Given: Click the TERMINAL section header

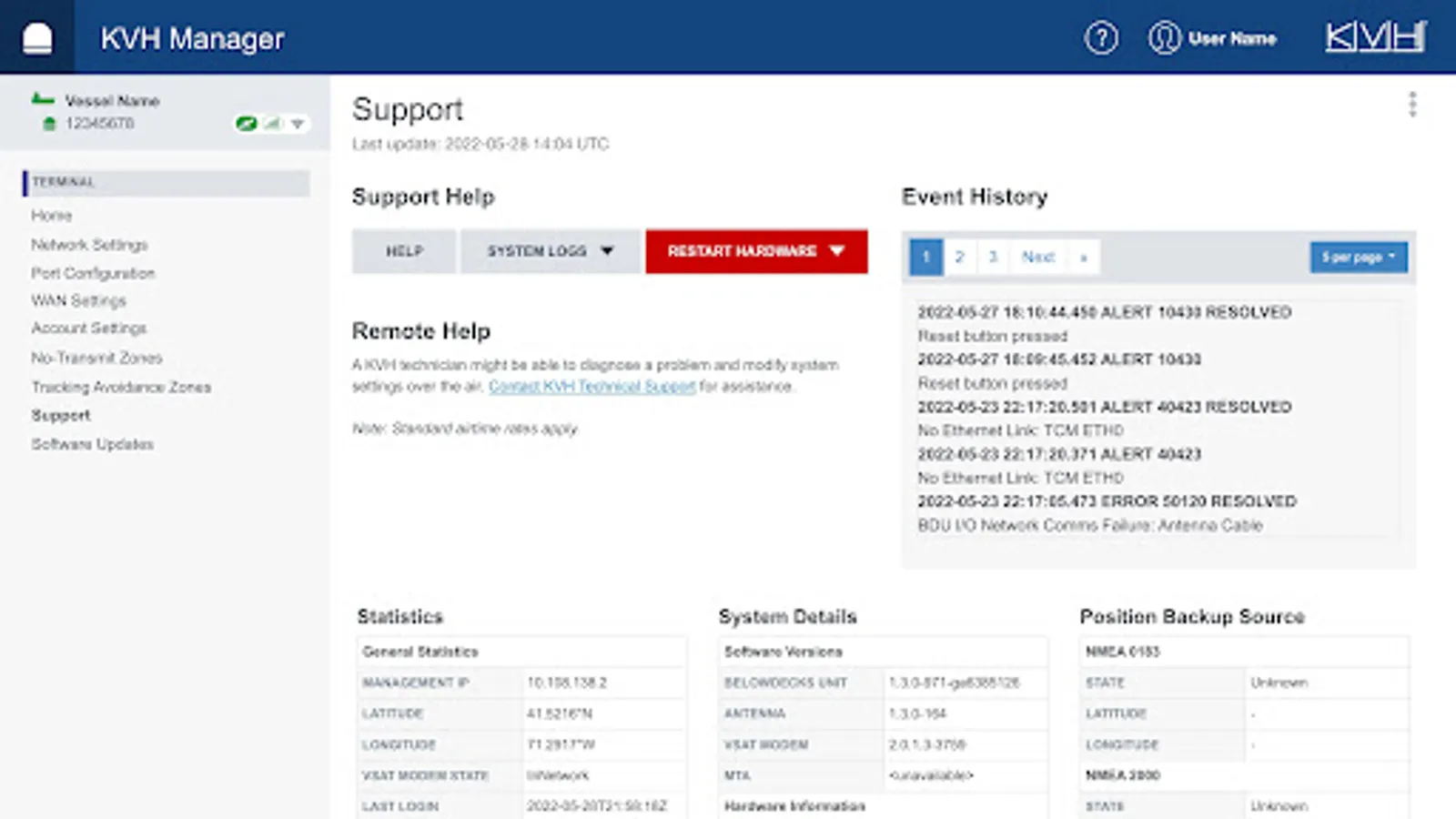Looking at the screenshot, I should coord(166,182).
